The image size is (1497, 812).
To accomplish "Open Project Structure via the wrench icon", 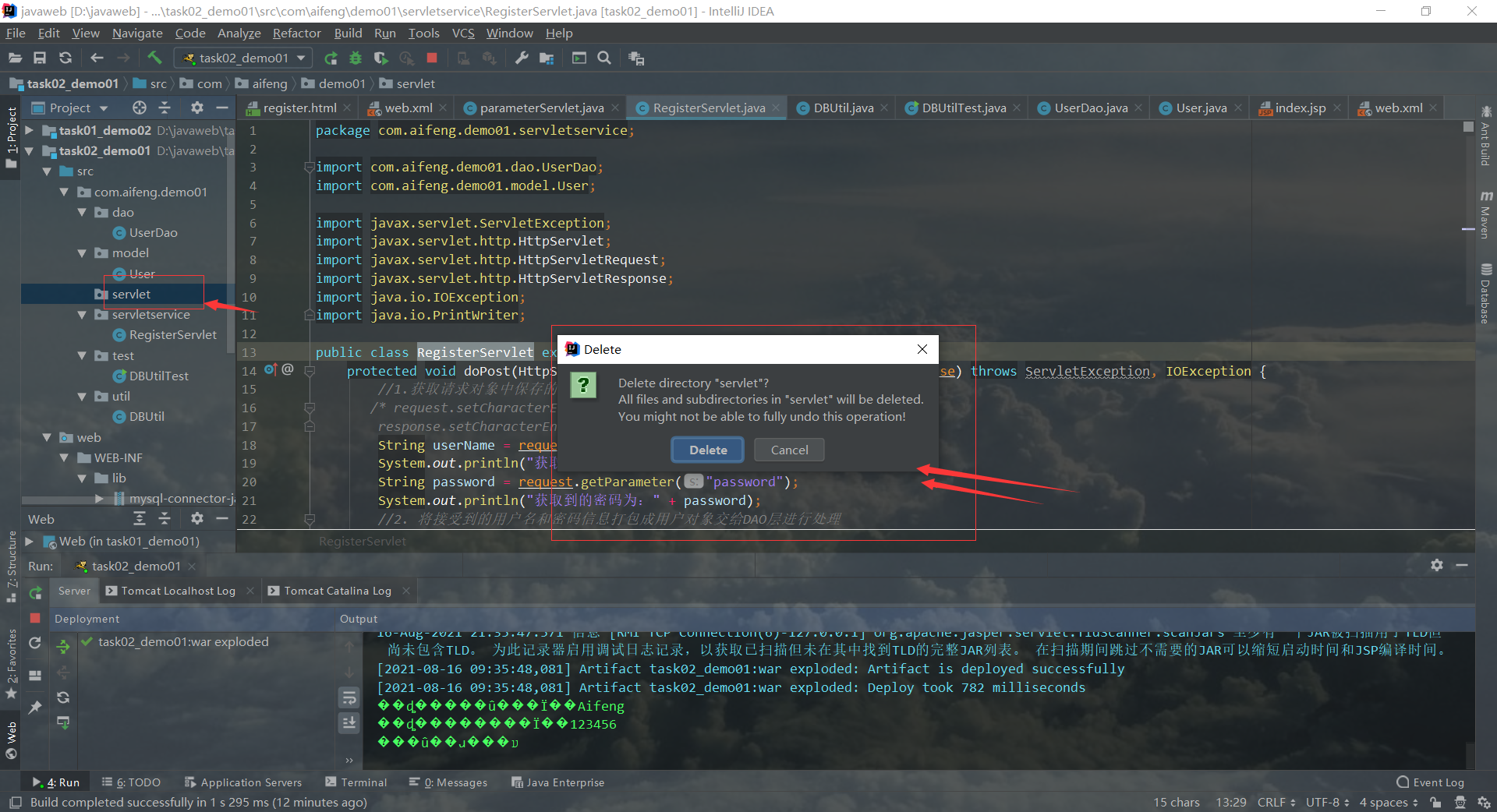I will pos(522,58).
